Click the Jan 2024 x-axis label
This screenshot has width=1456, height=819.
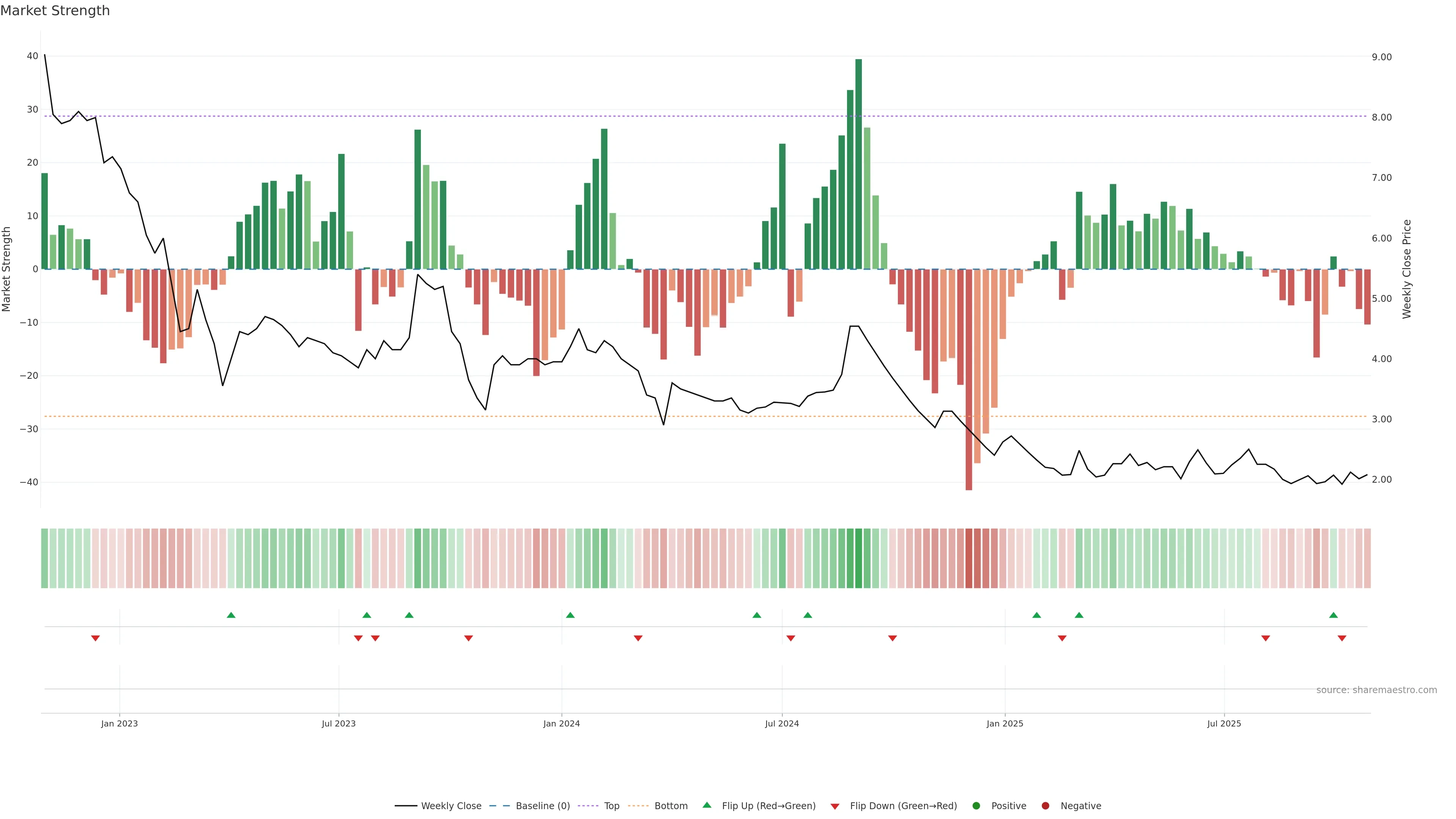561,723
